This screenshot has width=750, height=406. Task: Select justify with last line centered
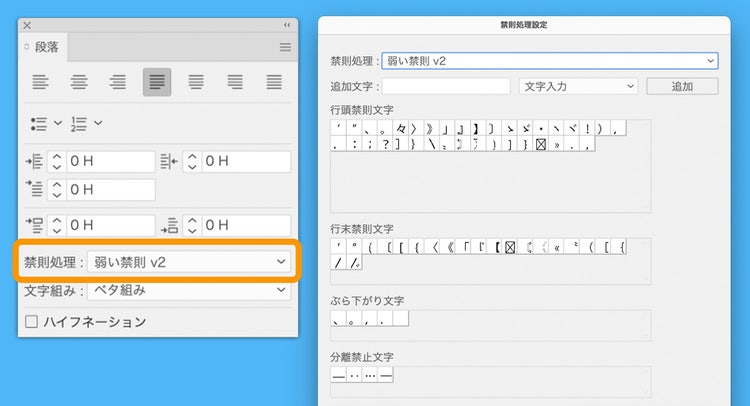197,82
